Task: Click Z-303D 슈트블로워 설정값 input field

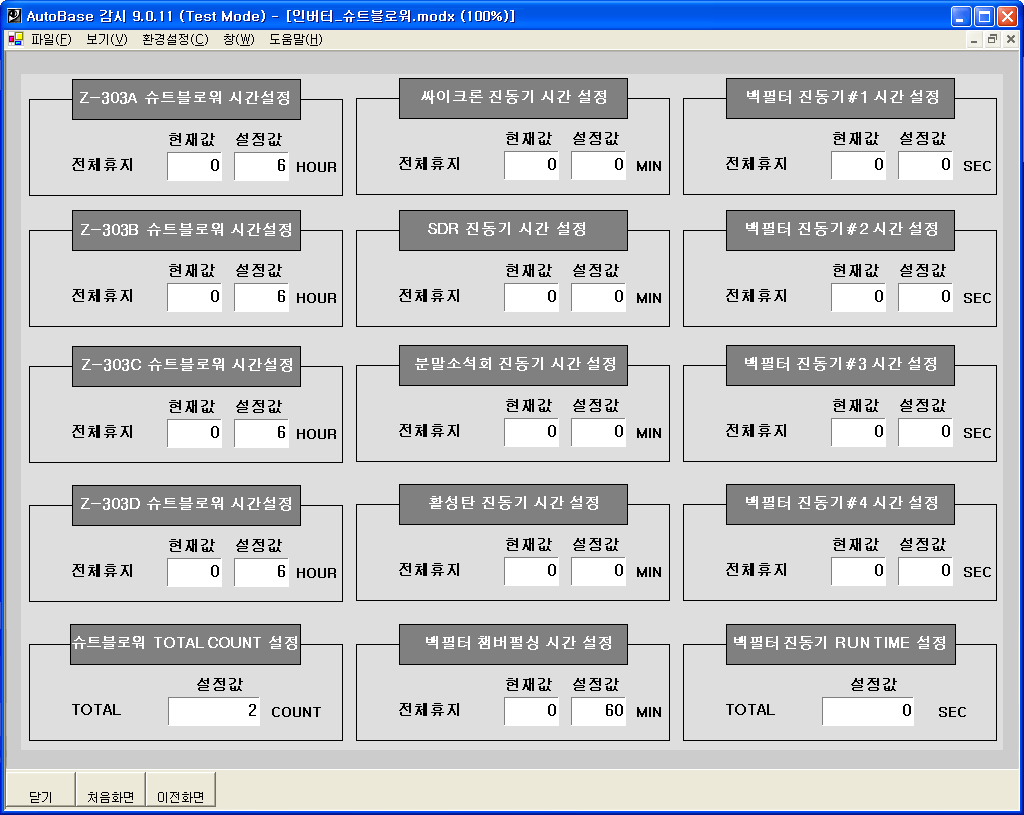Action: coord(260,571)
